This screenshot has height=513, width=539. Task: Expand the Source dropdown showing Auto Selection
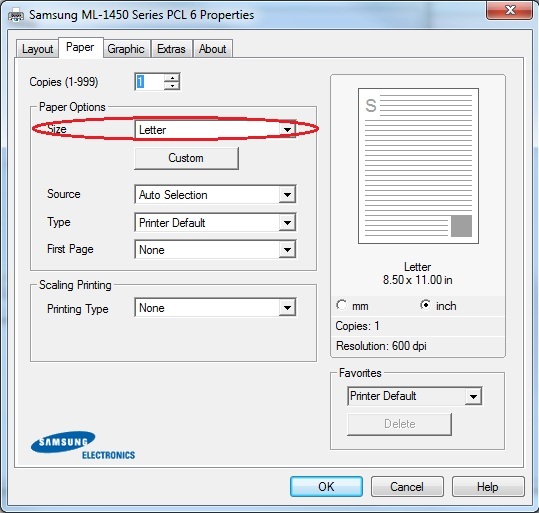[215, 195]
